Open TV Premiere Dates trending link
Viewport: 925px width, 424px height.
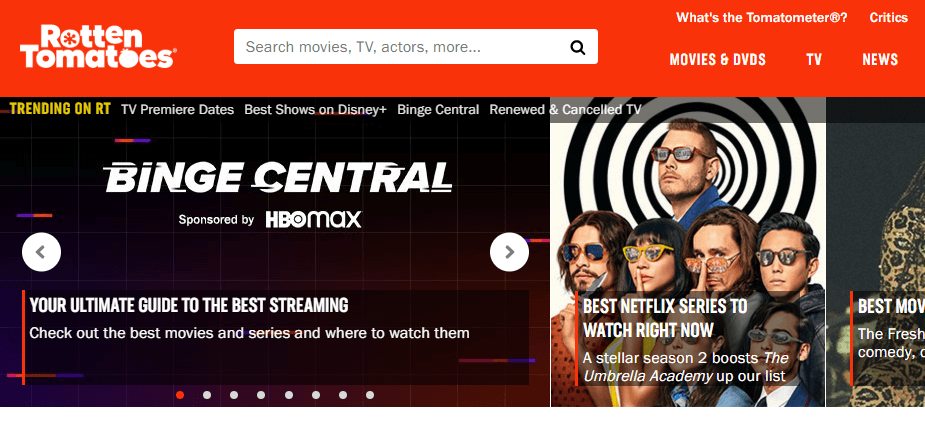[x=177, y=110]
